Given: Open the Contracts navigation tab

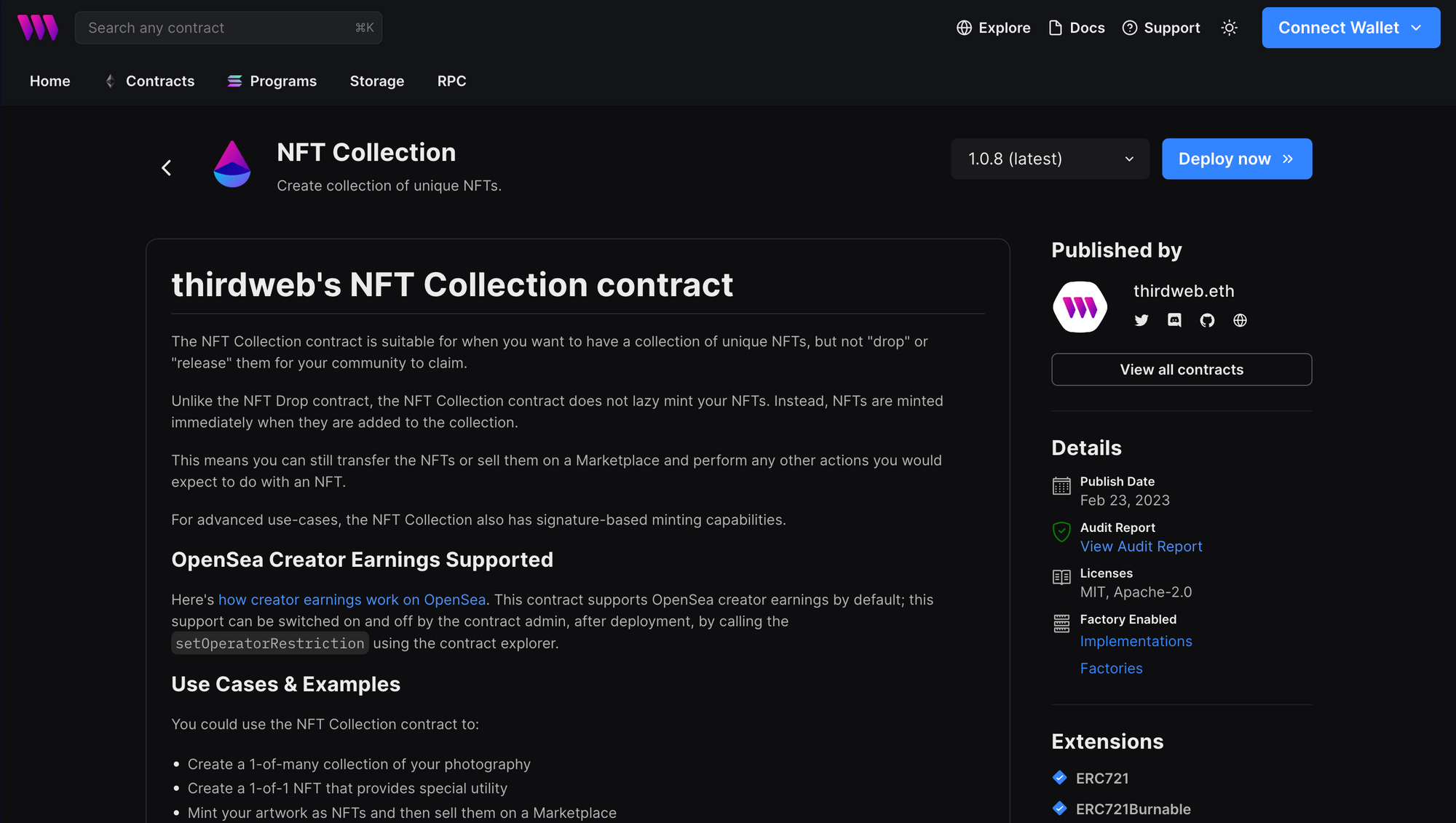Looking at the screenshot, I should (x=159, y=81).
